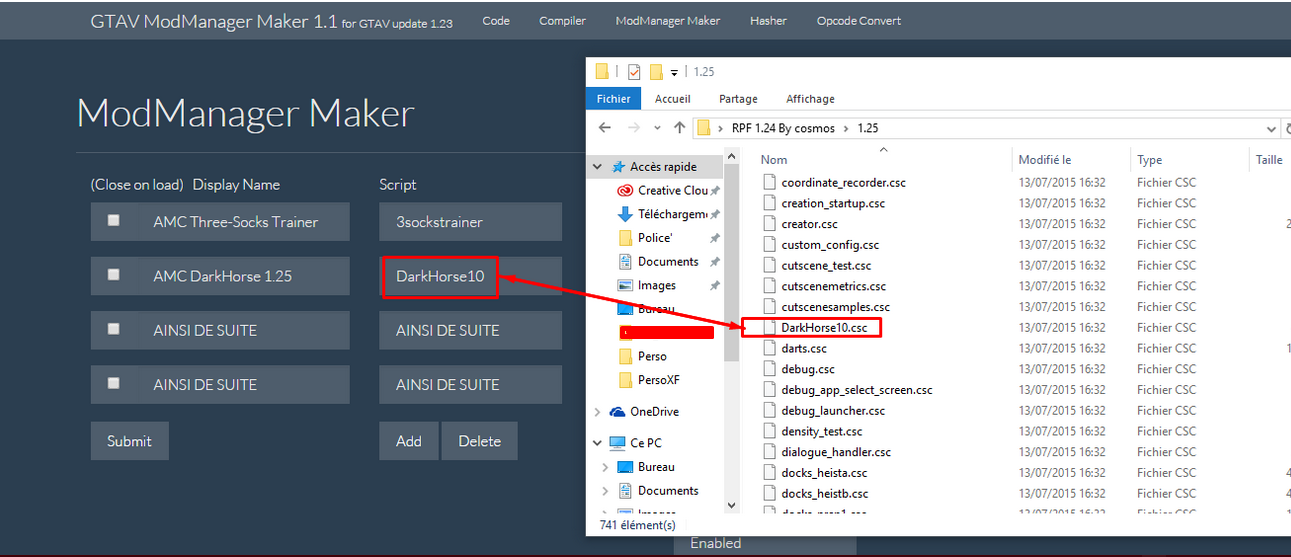Click the PersoXF folder icon
1291x557 pixels.
[625, 380]
